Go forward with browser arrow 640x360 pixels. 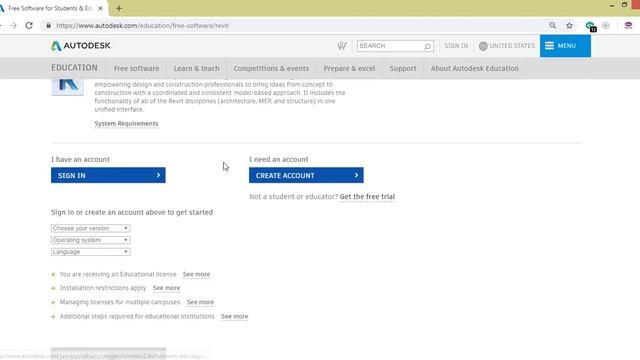(13, 25)
